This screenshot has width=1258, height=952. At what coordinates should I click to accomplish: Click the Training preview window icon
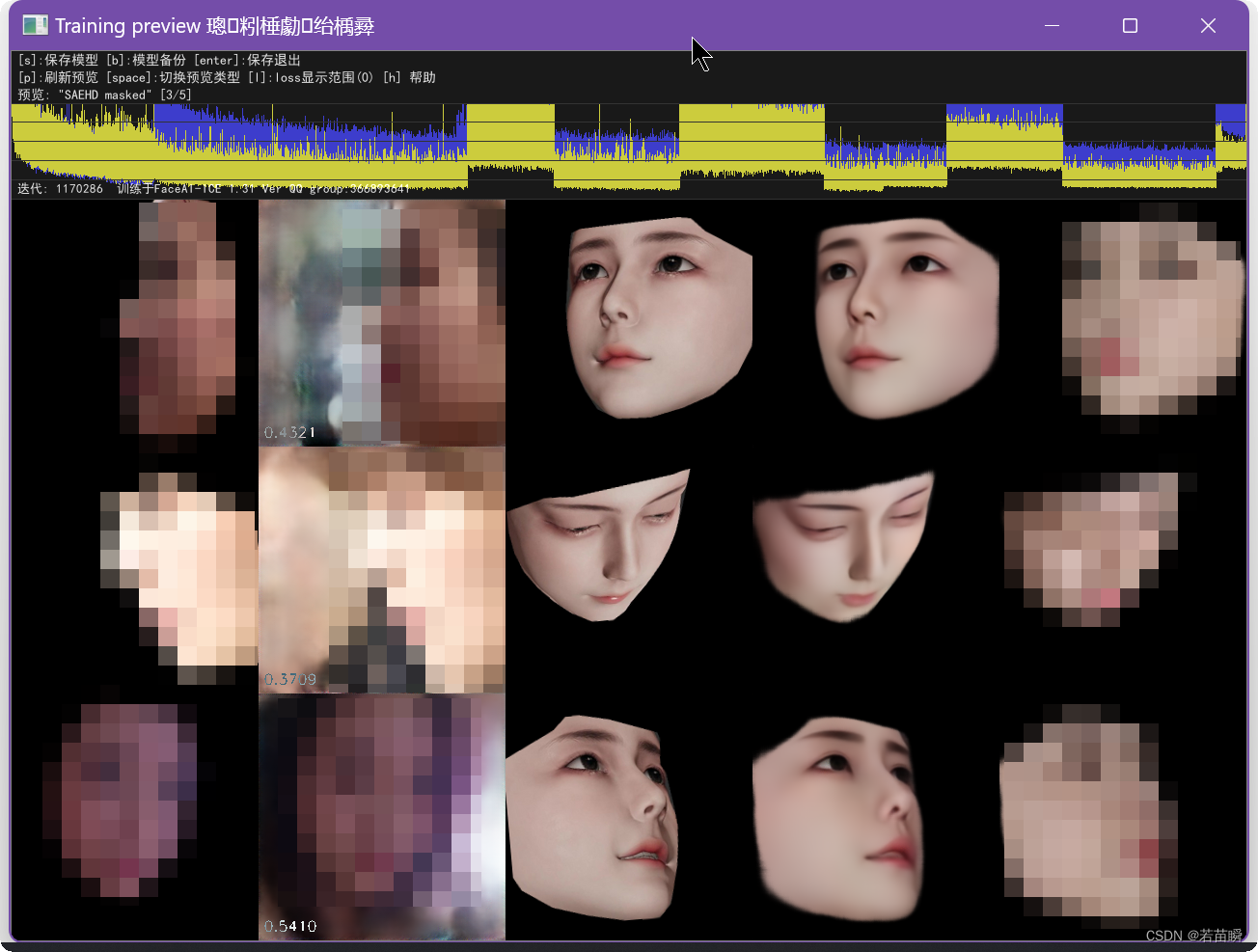(x=35, y=26)
